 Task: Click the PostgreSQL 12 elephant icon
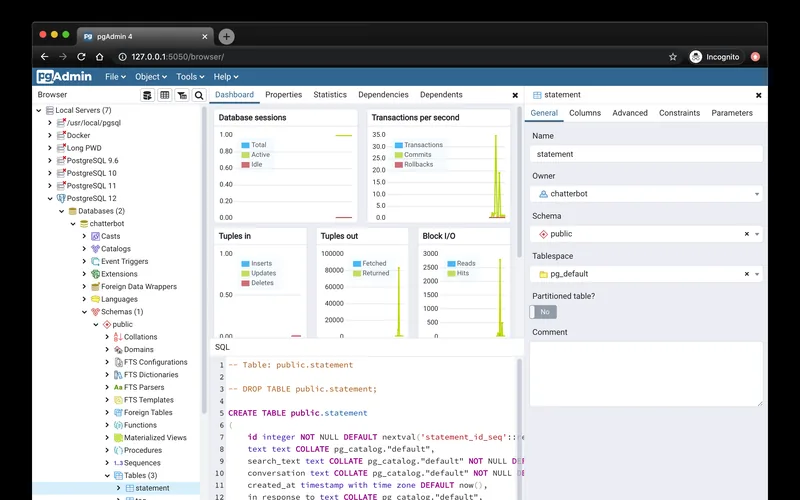61,198
